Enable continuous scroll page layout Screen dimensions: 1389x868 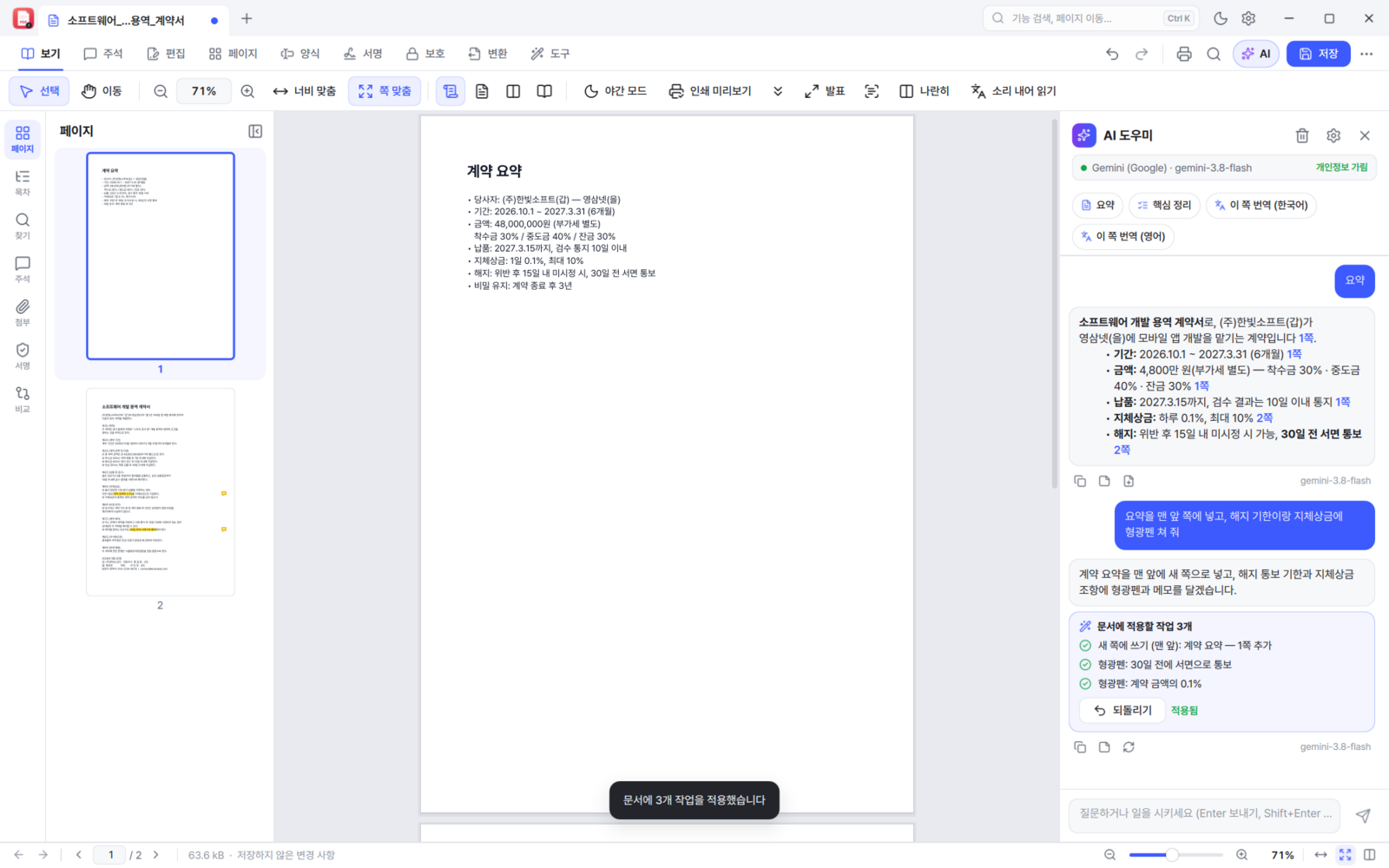click(451, 91)
